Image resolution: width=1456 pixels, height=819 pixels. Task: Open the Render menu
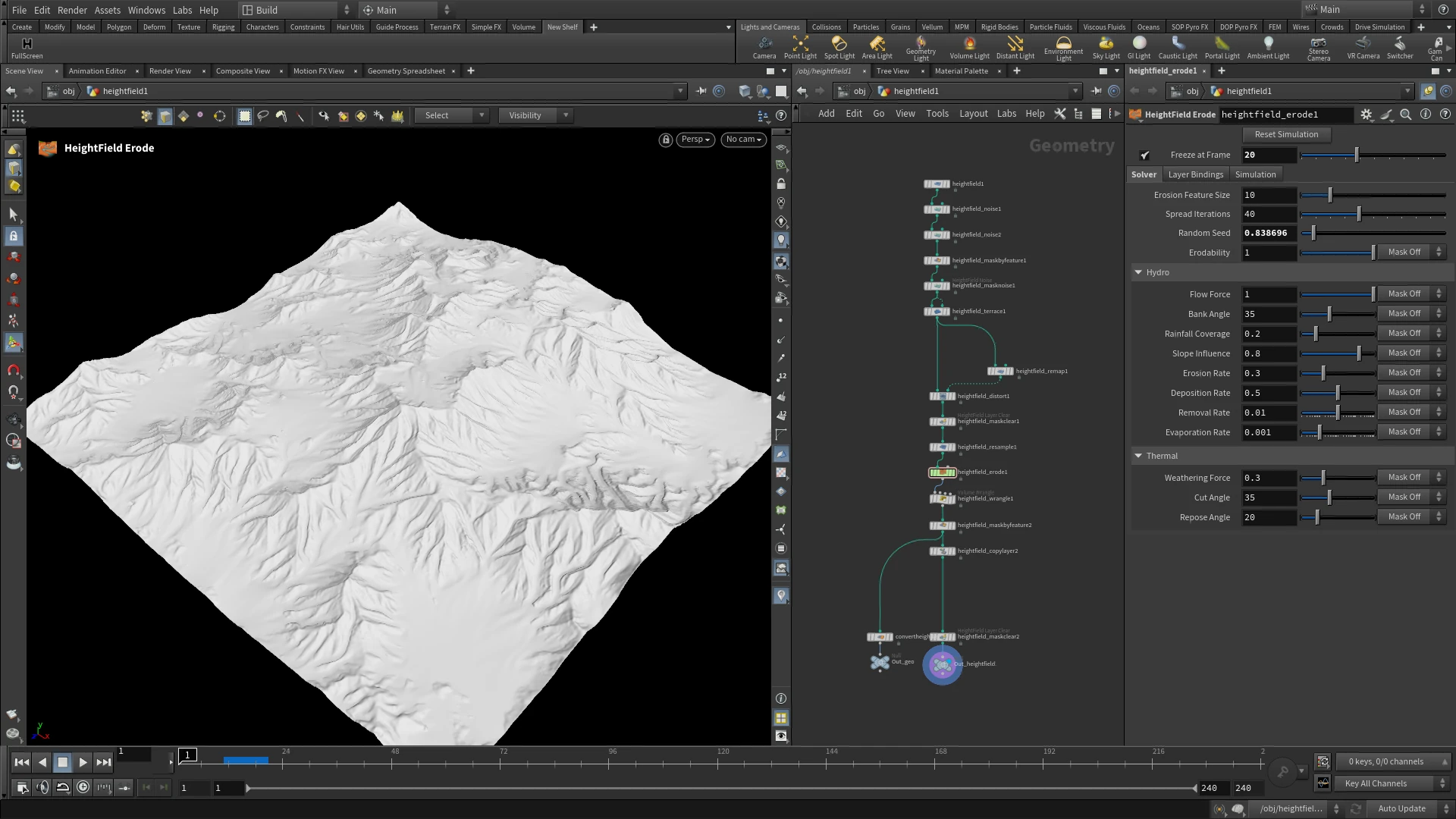pyautogui.click(x=72, y=10)
